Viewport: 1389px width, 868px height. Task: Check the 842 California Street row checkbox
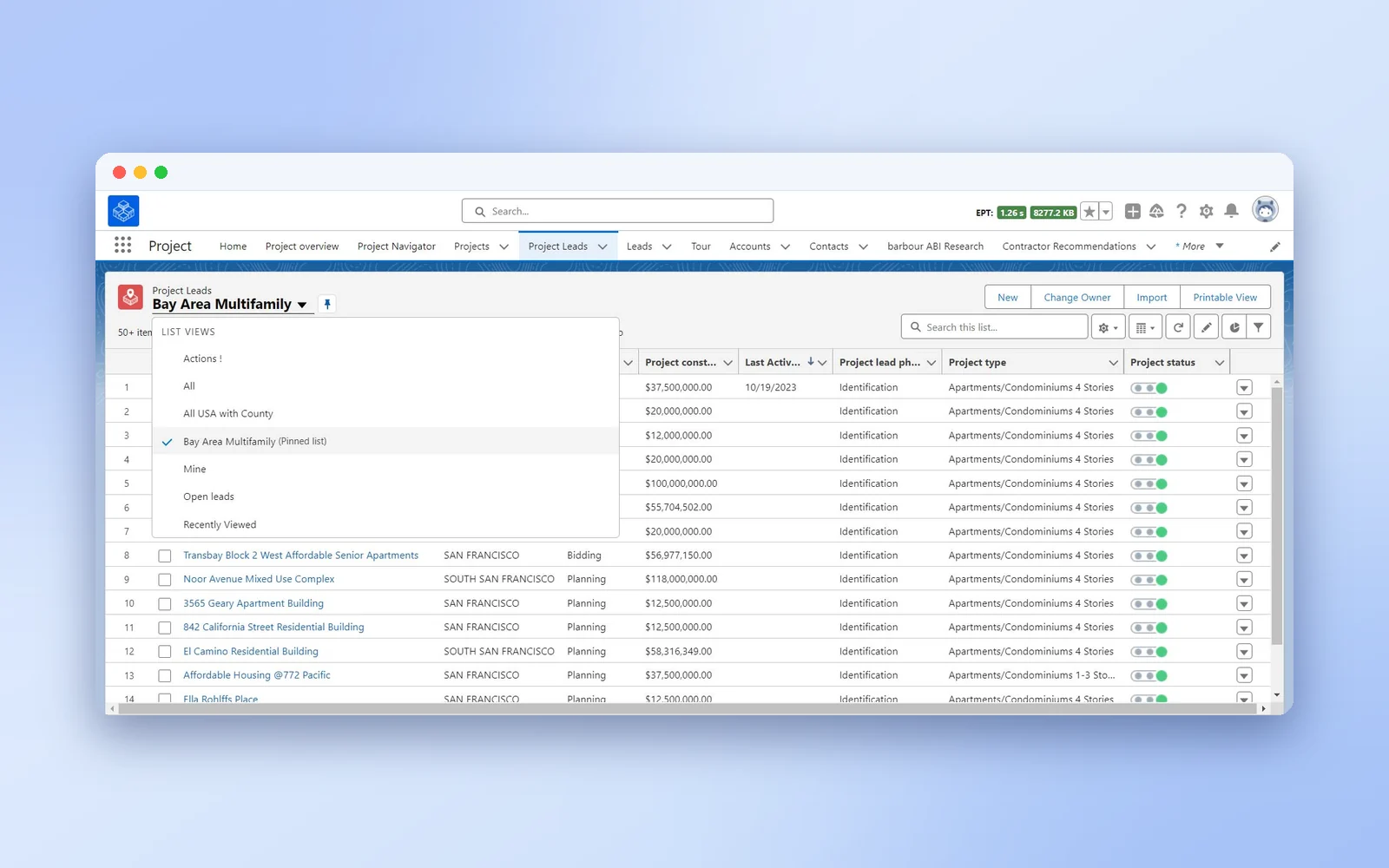(164, 628)
